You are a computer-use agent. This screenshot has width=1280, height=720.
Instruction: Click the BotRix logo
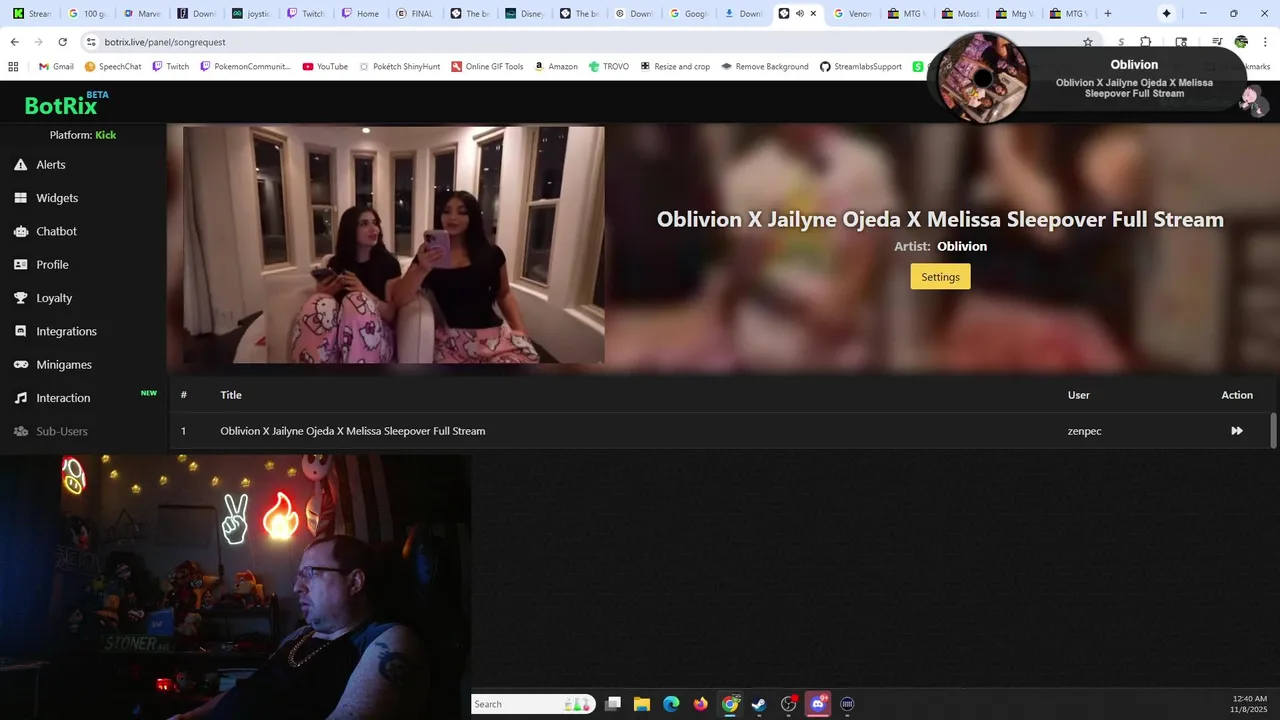64,105
